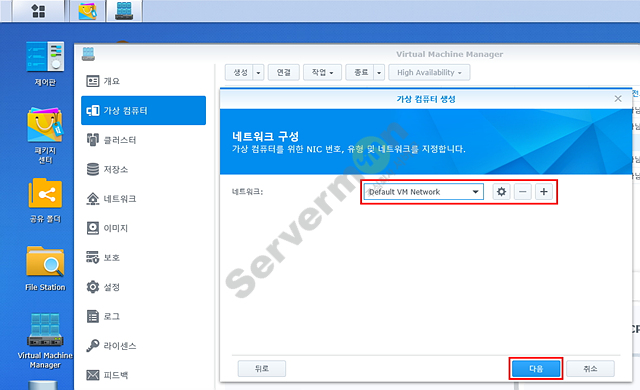Open 제어판 desktop icon
The height and width of the screenshot is (390, 640).
point(45,64)
